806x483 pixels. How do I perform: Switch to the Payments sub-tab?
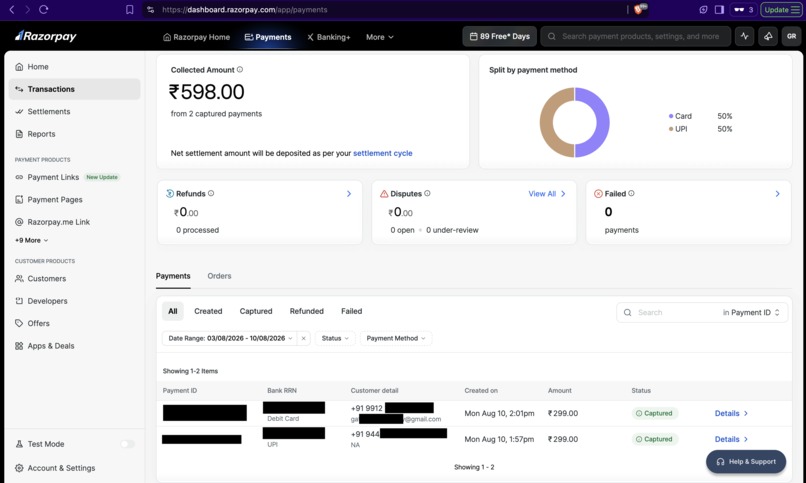click(x=173, y=276)
